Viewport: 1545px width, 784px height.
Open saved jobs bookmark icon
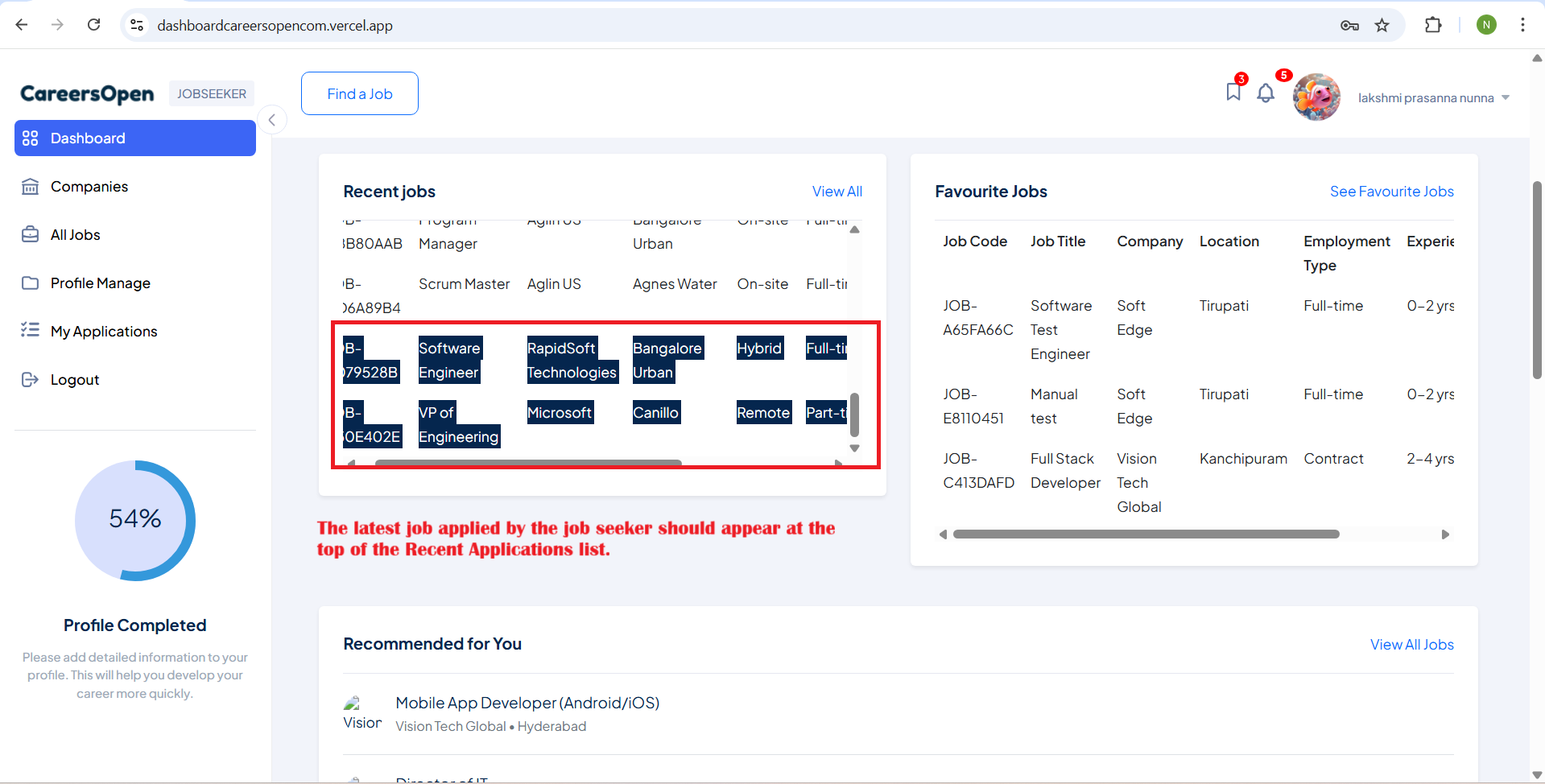[1233, 93]
